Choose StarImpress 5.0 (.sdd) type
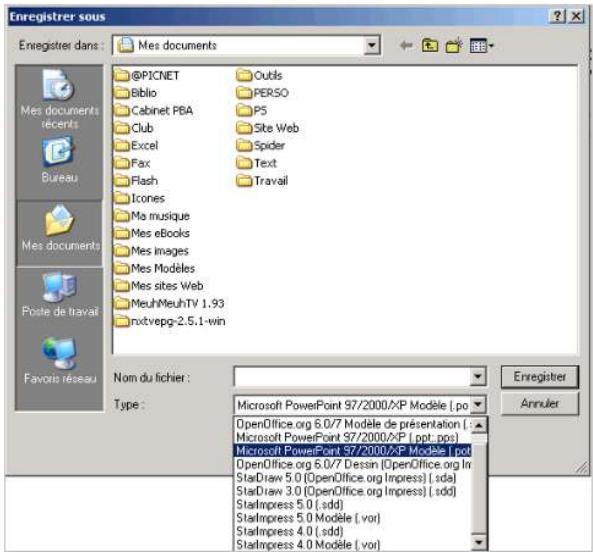This screenshot has height=553, width=593. point(353,505)
